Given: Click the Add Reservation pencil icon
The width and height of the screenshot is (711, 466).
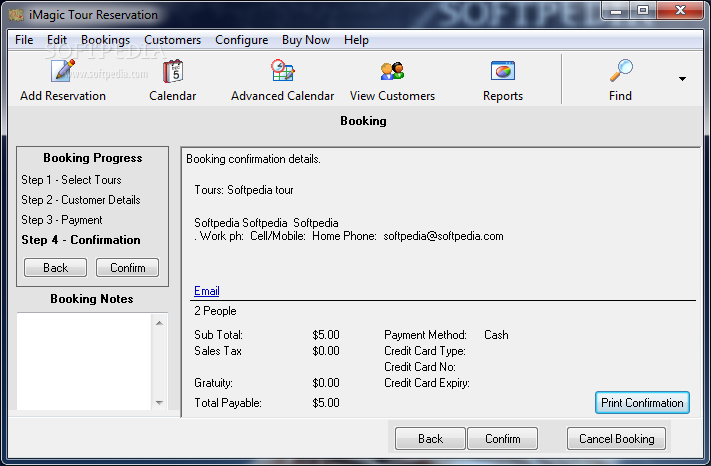Looking at the screenshot, I should coord(63,71).
